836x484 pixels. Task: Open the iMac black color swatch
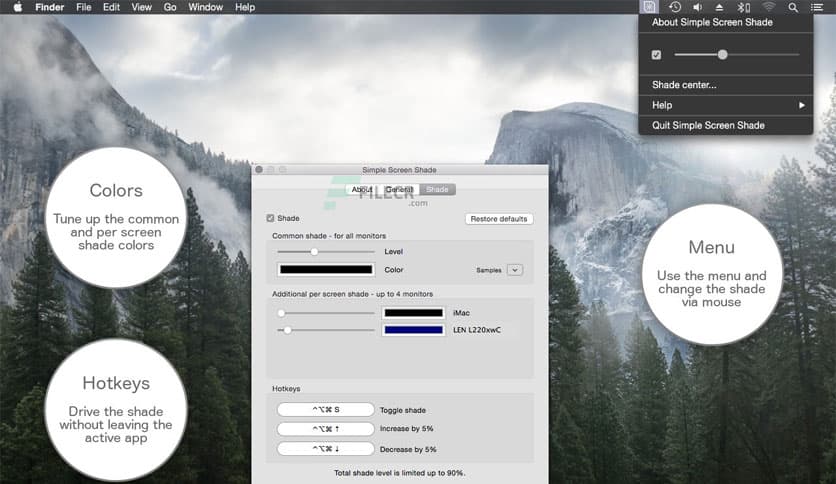pos(413,313)
